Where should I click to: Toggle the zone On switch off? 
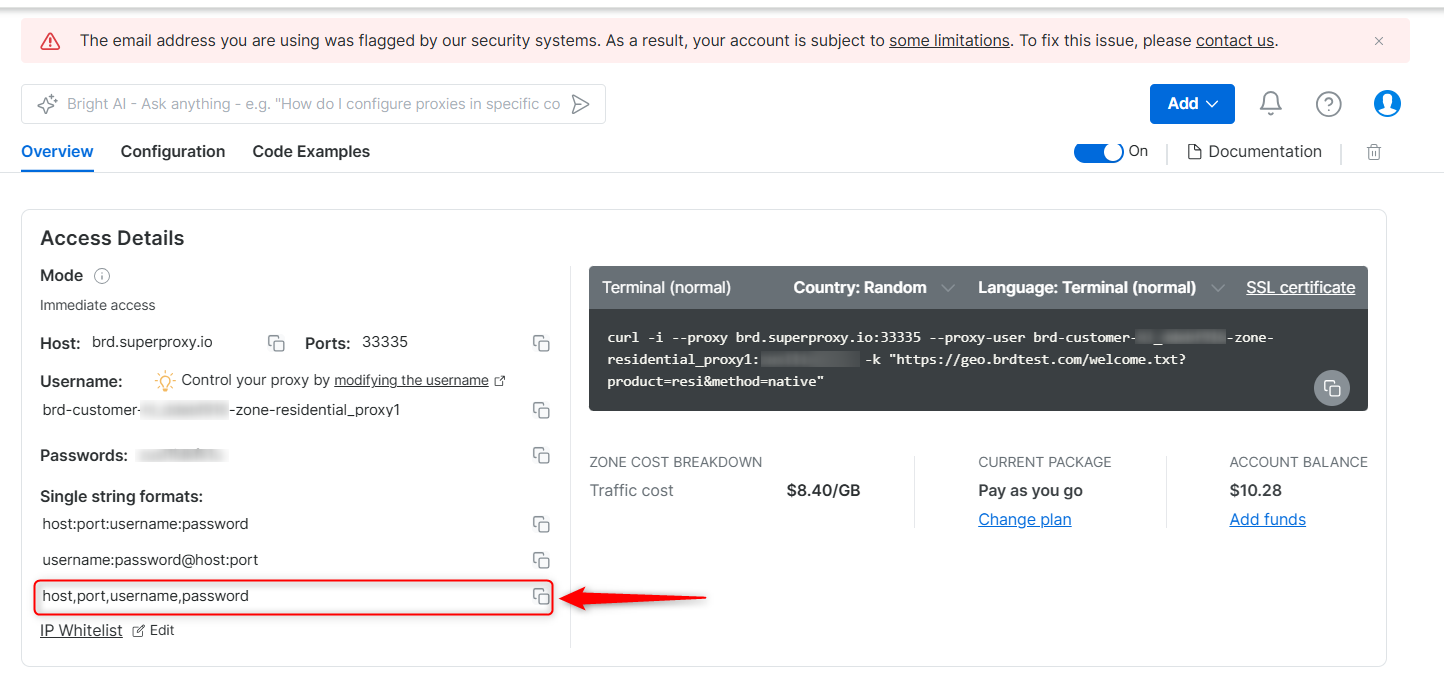coord(1099,152)
